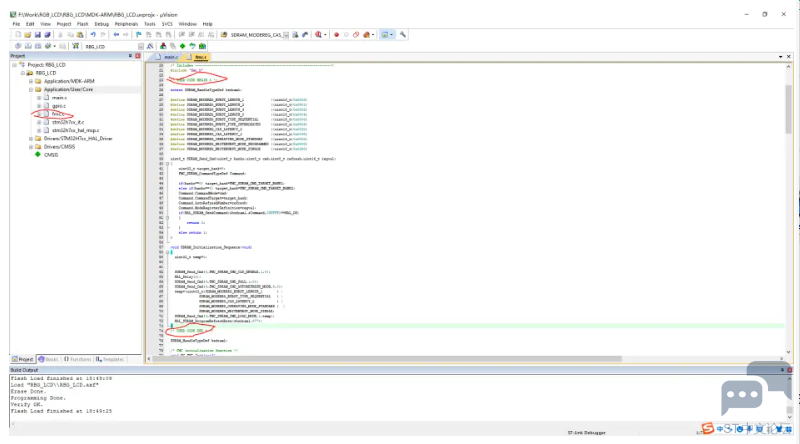Enable or disable breakpoint hollow circle icon
The width and height of the screenshot is (800, 444).
pyautogui.click(x=346, y=35)
